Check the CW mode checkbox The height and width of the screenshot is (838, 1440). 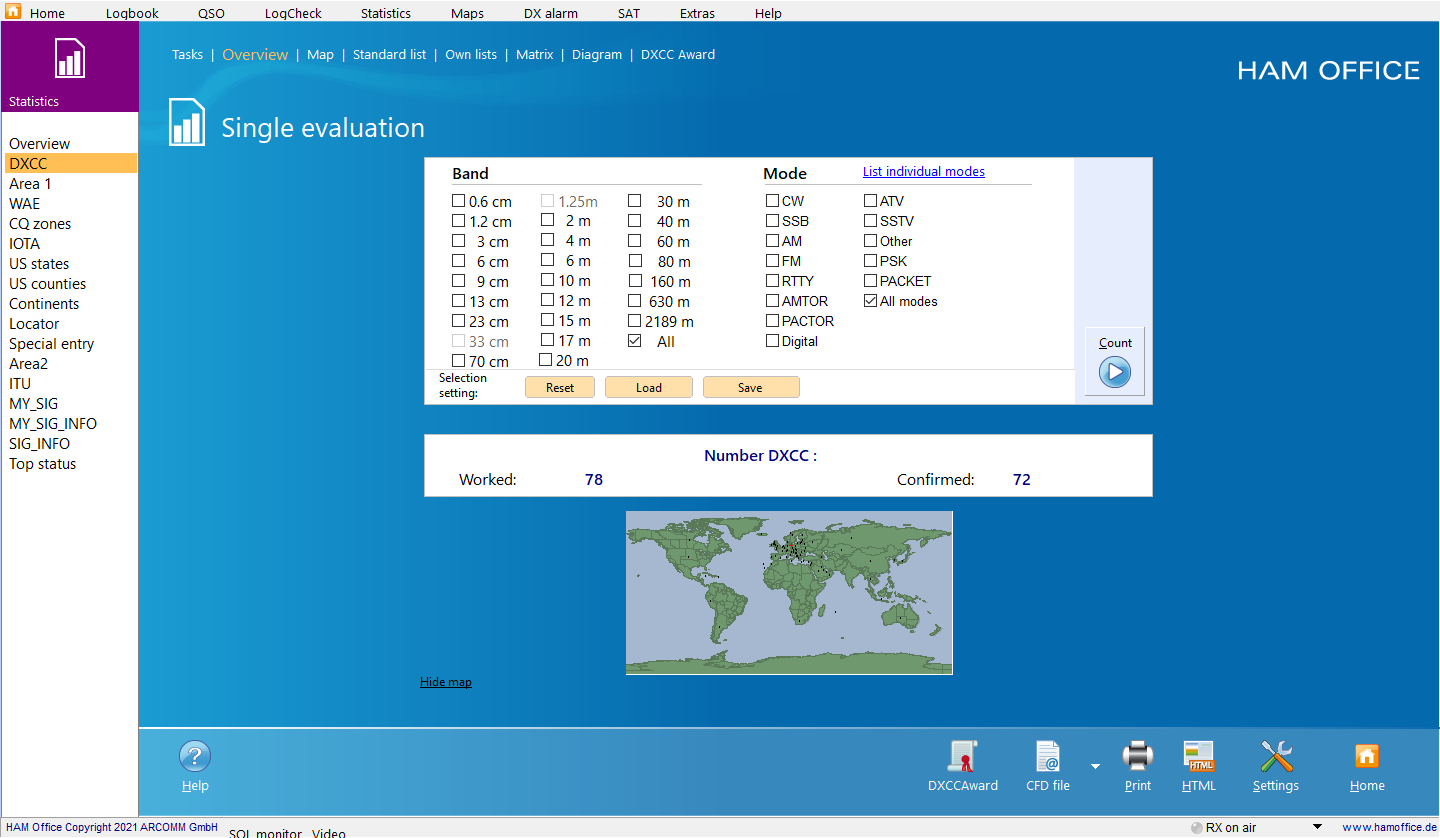[x=772, y=201]
